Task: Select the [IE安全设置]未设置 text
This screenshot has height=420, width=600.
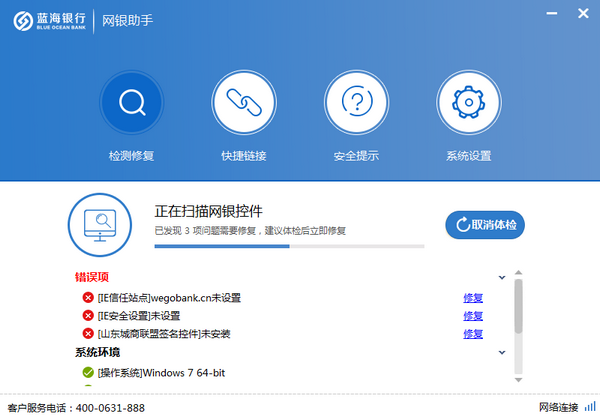Action: tap(139, 316)
